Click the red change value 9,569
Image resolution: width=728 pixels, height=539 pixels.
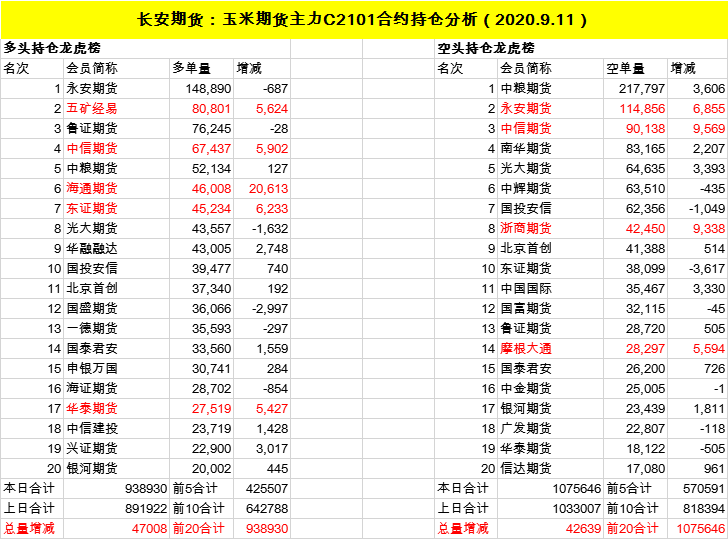(x=697, y=128)
